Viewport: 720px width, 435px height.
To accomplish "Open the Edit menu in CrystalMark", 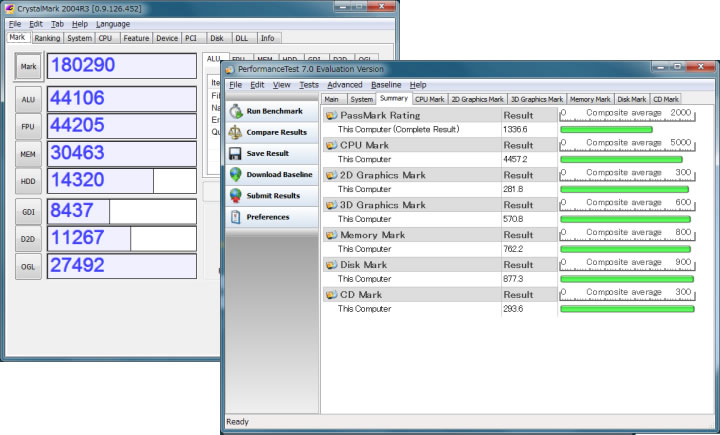I will click(x=36, y=24).
